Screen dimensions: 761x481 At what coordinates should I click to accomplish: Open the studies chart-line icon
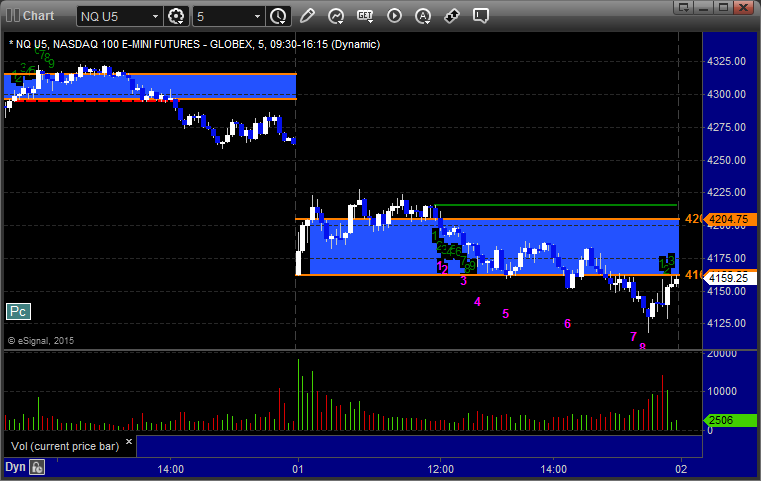tap(335, 16)
